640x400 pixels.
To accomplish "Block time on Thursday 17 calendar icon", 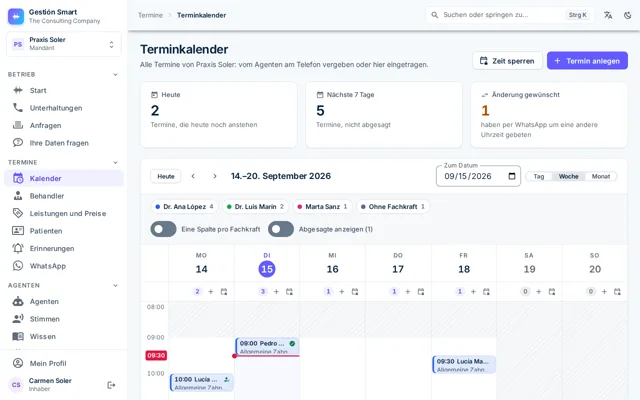I will [421, 291].
